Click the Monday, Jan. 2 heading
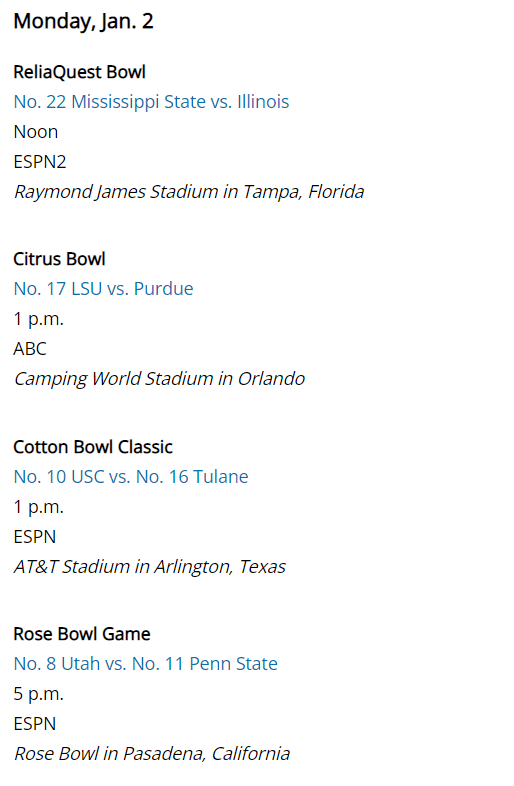The height and width of the screenshot is (786, 514). [83, 22]
